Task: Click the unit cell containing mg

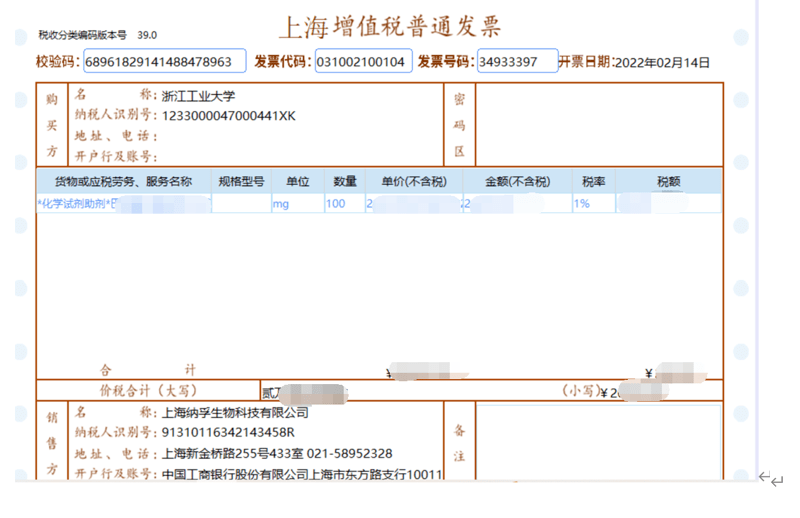Action: click(296, 204)
